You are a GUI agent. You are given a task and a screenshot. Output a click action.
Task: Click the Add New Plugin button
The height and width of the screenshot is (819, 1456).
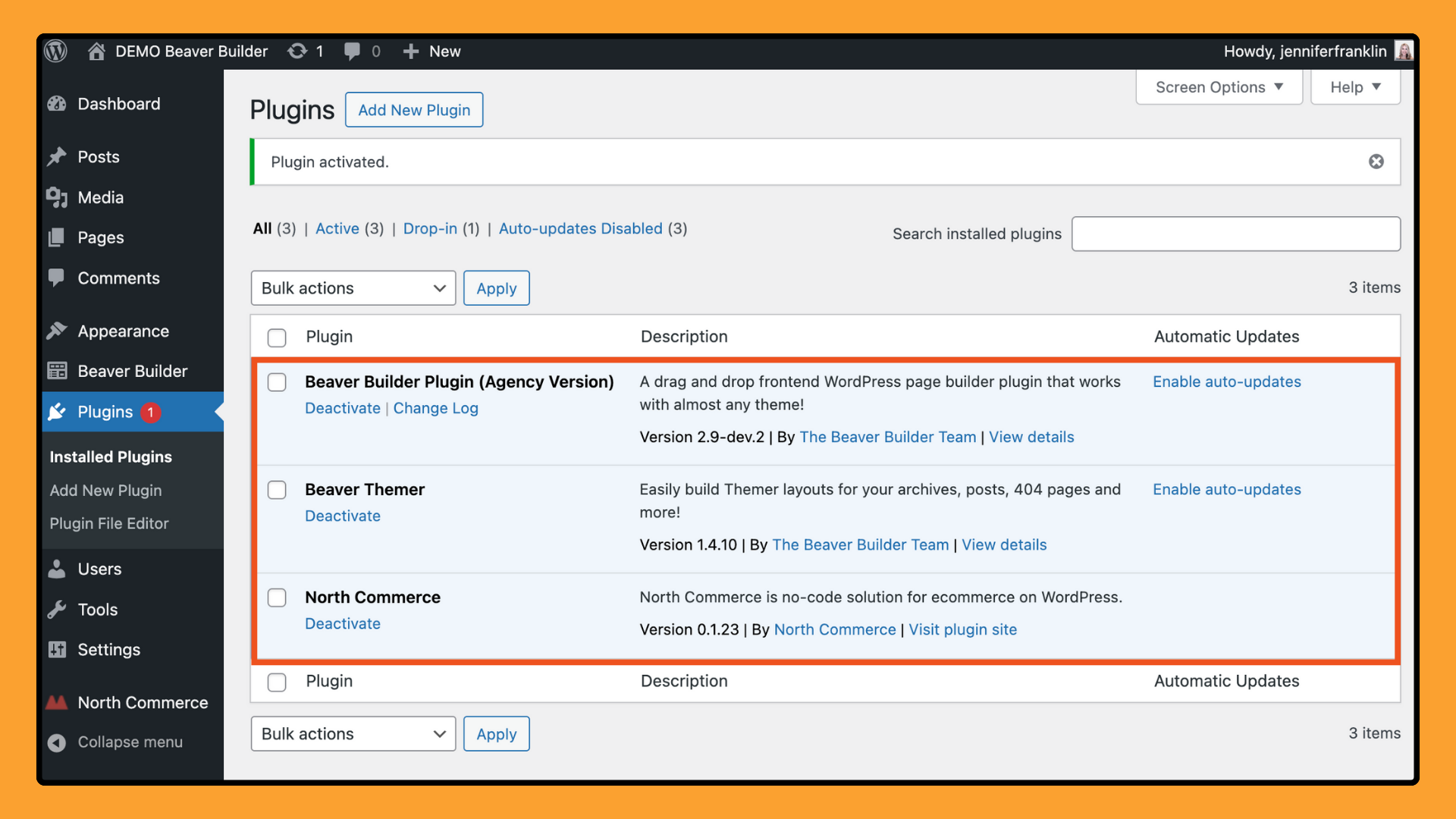click(x=414, y=110)
